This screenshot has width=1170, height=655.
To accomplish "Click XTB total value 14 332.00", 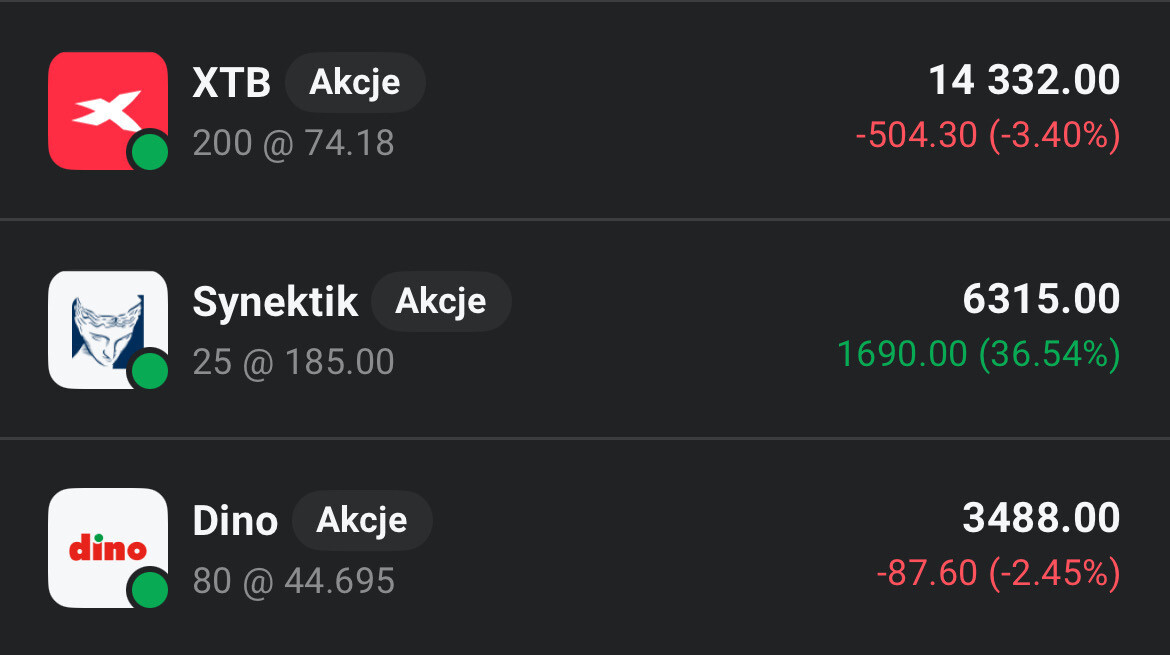I will tap(1024, 81).
